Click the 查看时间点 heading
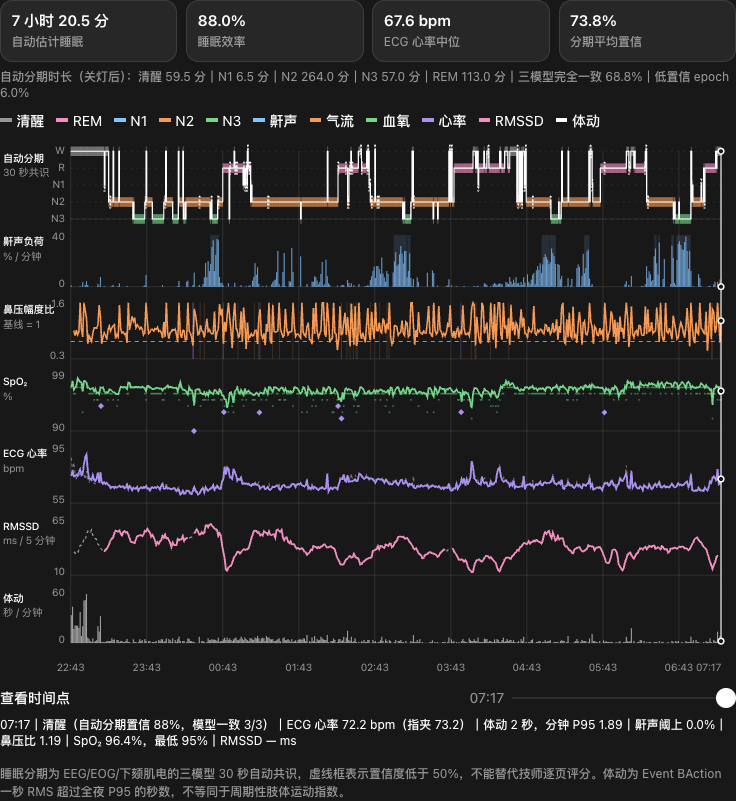The width and height of the screenshot is (736, 801). 35,698
